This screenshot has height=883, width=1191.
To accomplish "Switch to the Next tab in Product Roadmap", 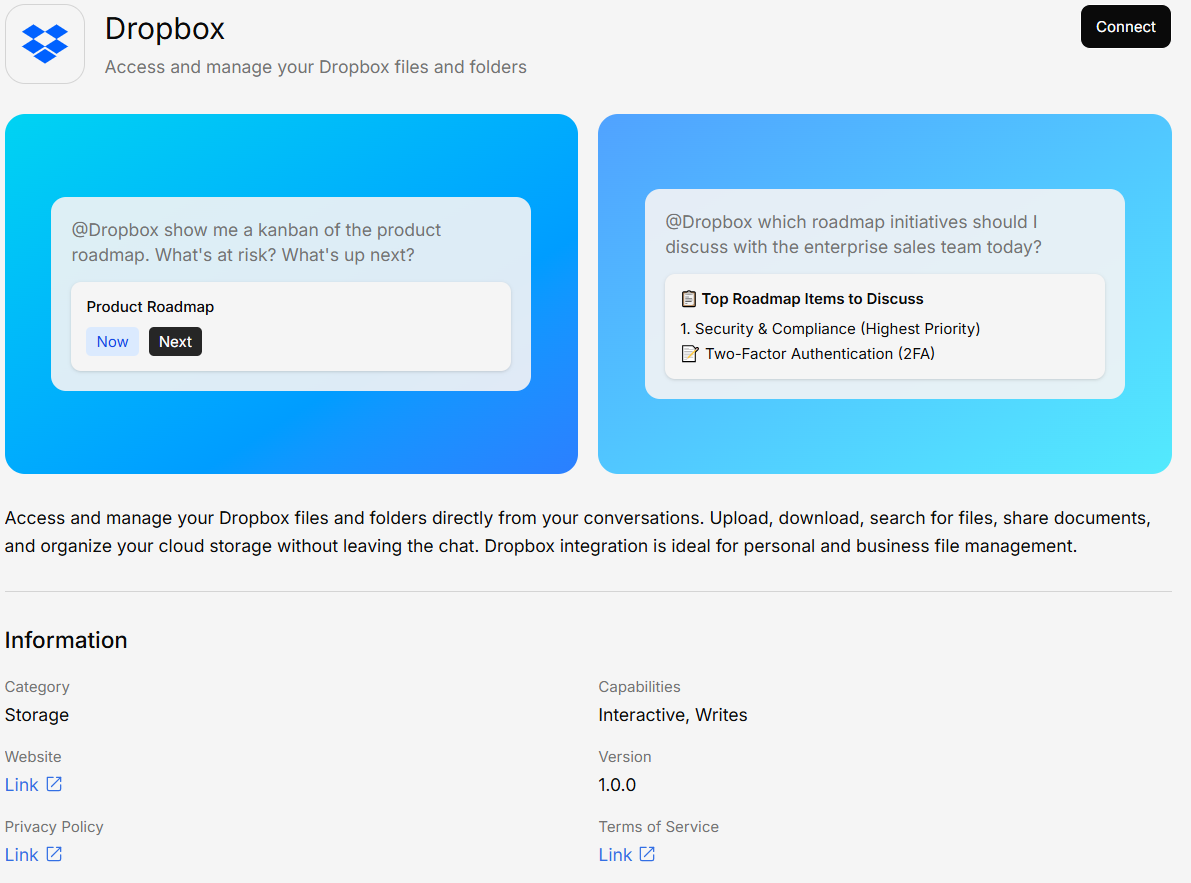I will [175, 342].
